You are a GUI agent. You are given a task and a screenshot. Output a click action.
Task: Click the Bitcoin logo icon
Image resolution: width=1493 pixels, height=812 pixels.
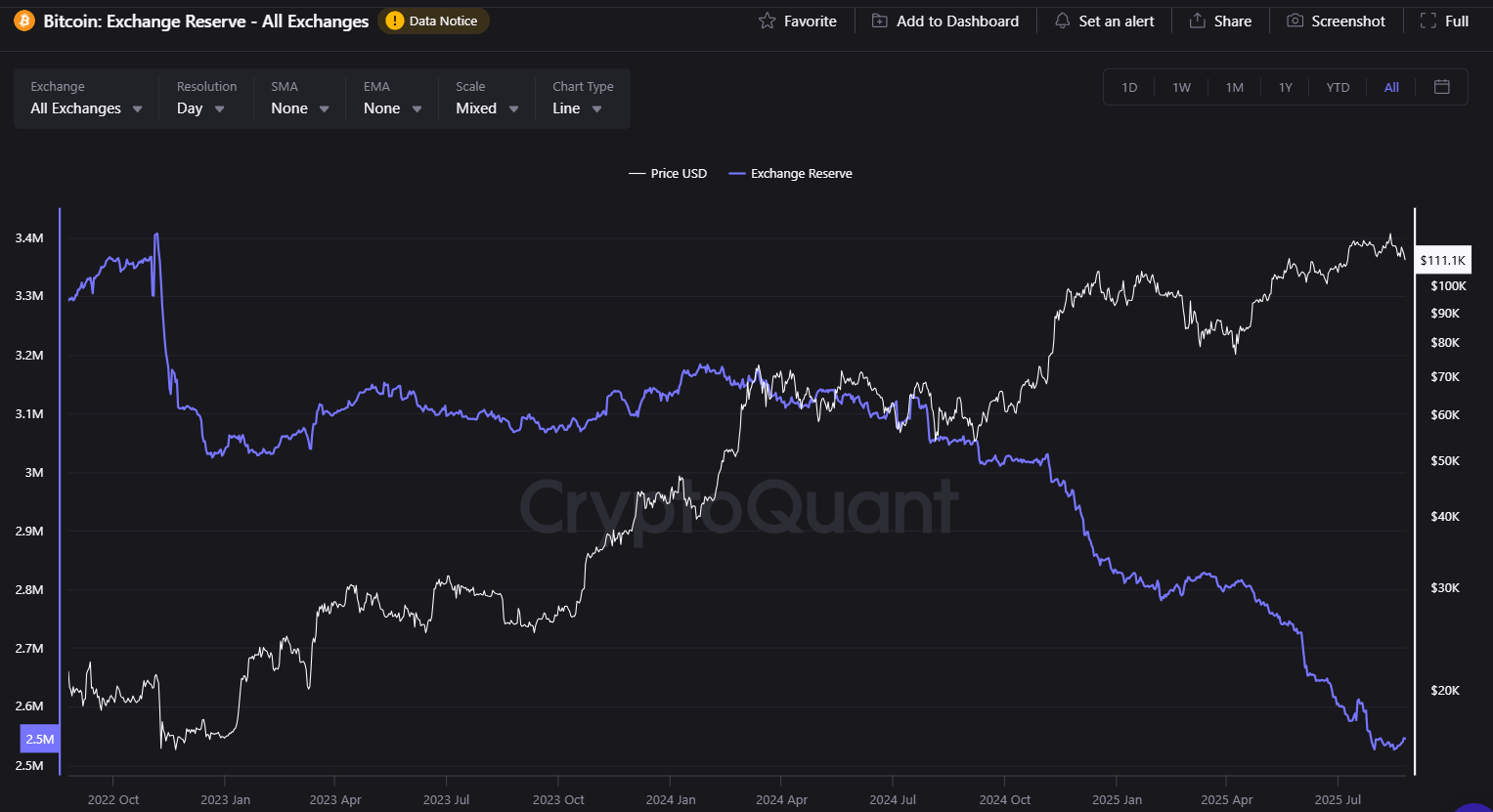[x=24, y=21]
